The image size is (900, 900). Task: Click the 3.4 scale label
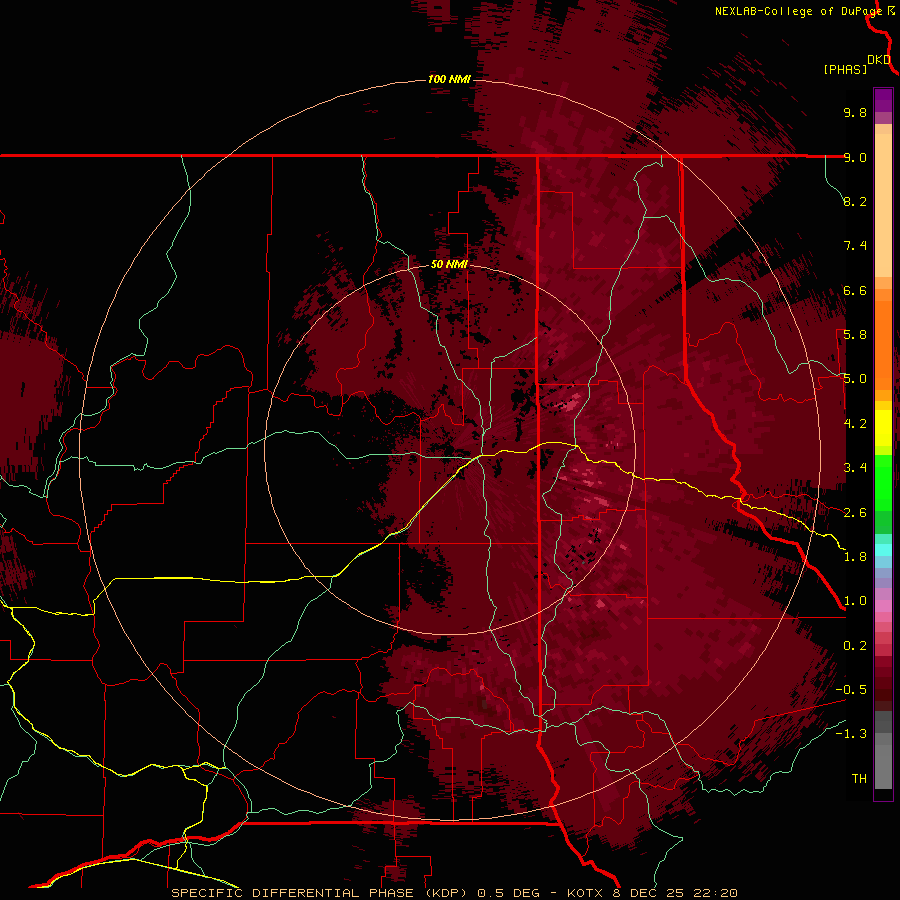click(855, 468)
